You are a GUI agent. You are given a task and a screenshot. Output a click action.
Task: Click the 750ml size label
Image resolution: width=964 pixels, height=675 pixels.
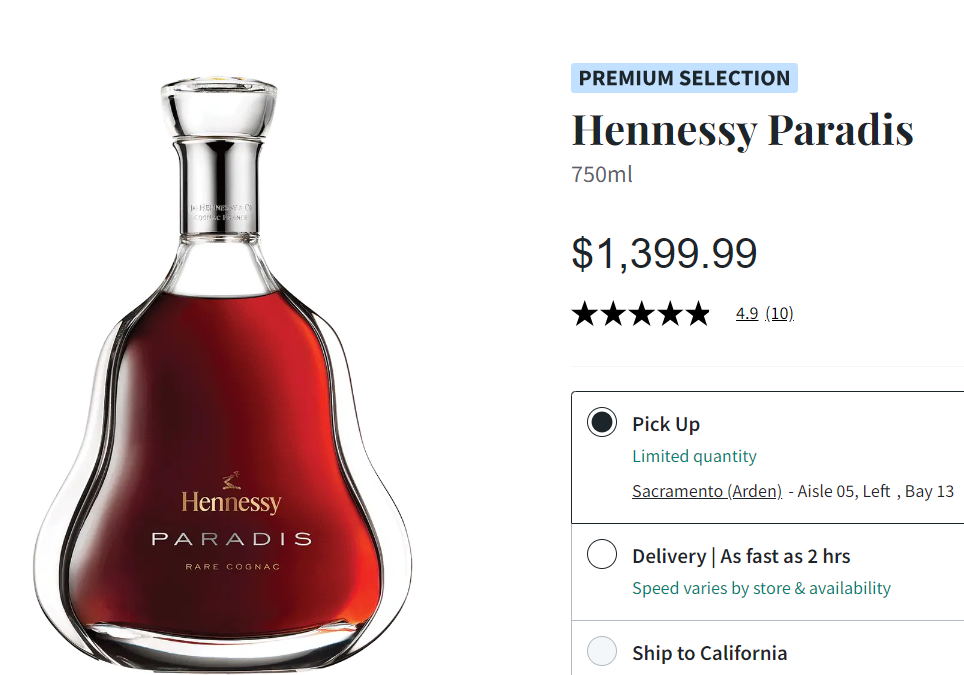click(602, 174)
